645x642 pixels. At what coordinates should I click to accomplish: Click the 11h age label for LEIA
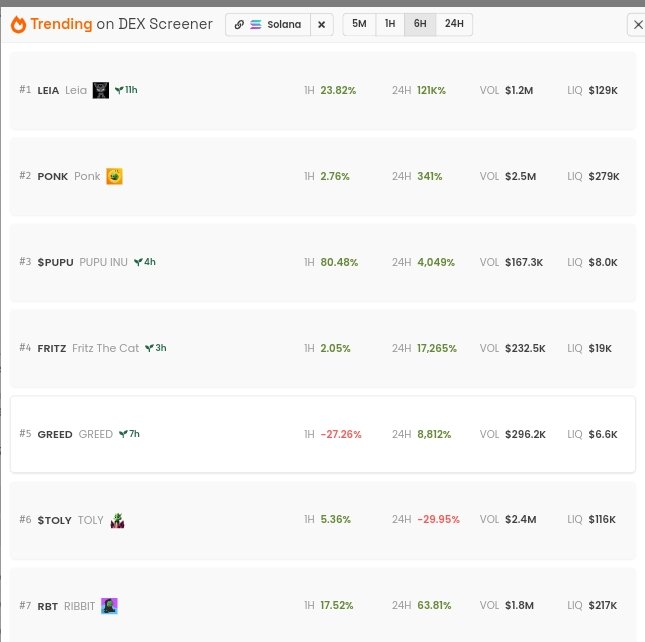tap(131, 90)
